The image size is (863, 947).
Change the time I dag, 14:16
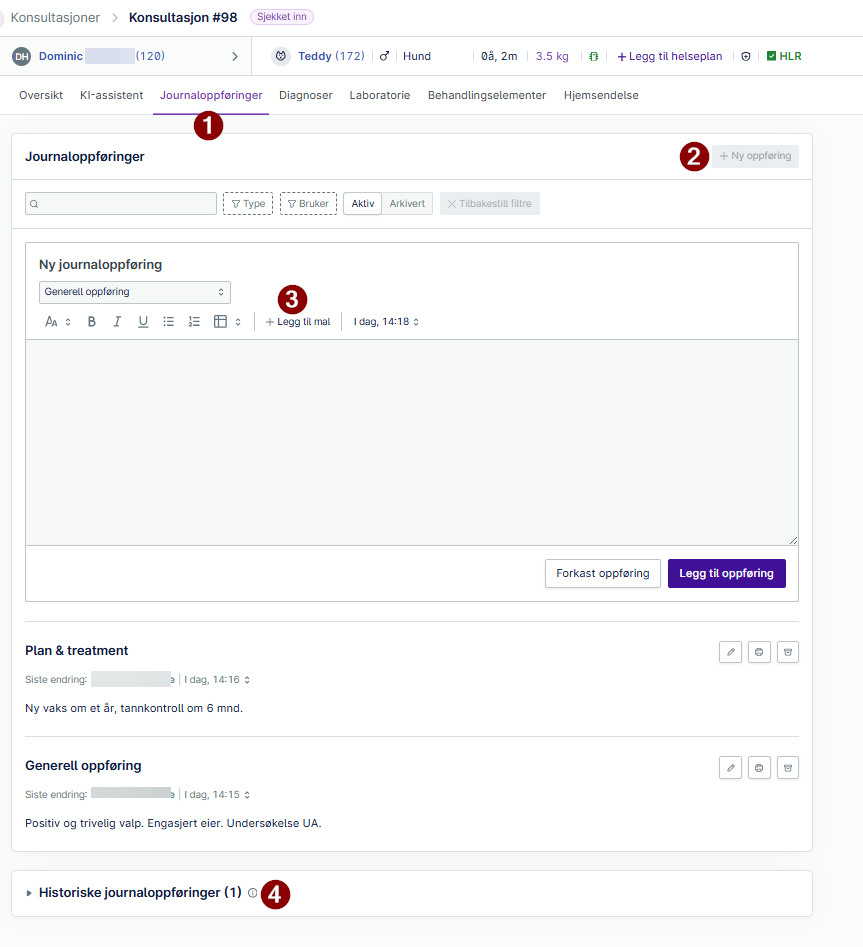coord(217,680)
